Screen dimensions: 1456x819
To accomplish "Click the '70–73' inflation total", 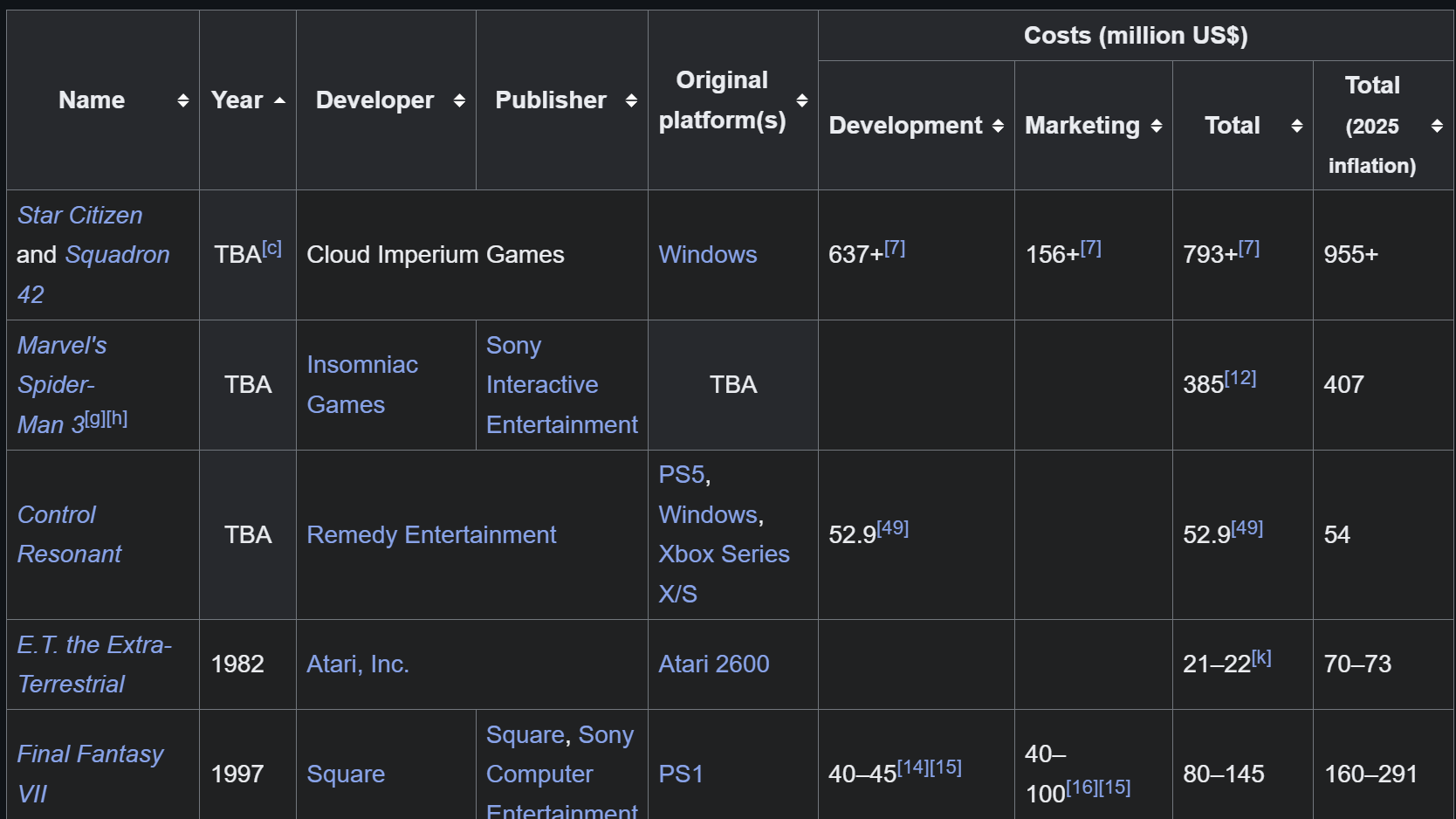I will tap(1357, 664).
